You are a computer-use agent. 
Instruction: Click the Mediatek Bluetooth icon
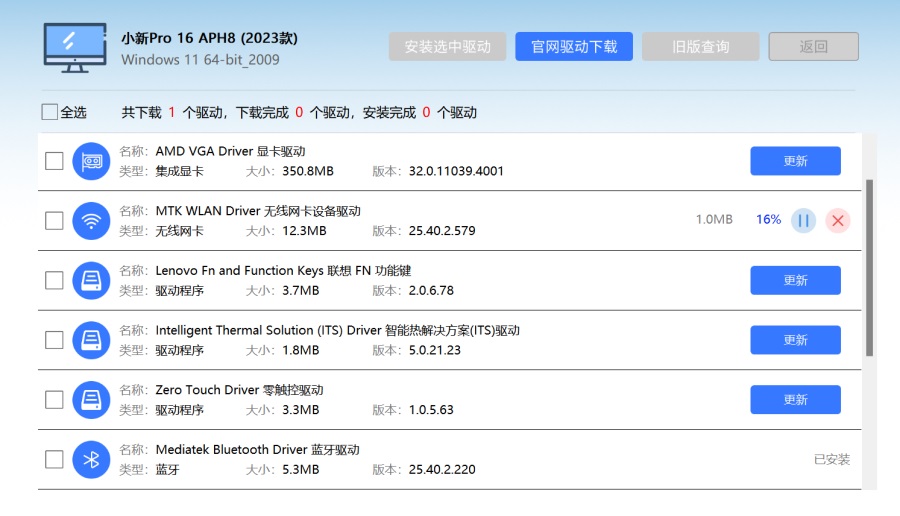(91, 460)
